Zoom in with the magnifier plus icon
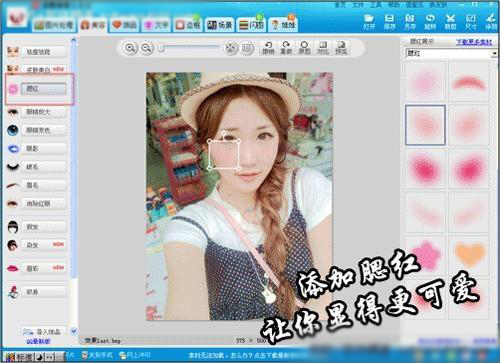Viewport: 500px width, 363px height. click(130, 48)
